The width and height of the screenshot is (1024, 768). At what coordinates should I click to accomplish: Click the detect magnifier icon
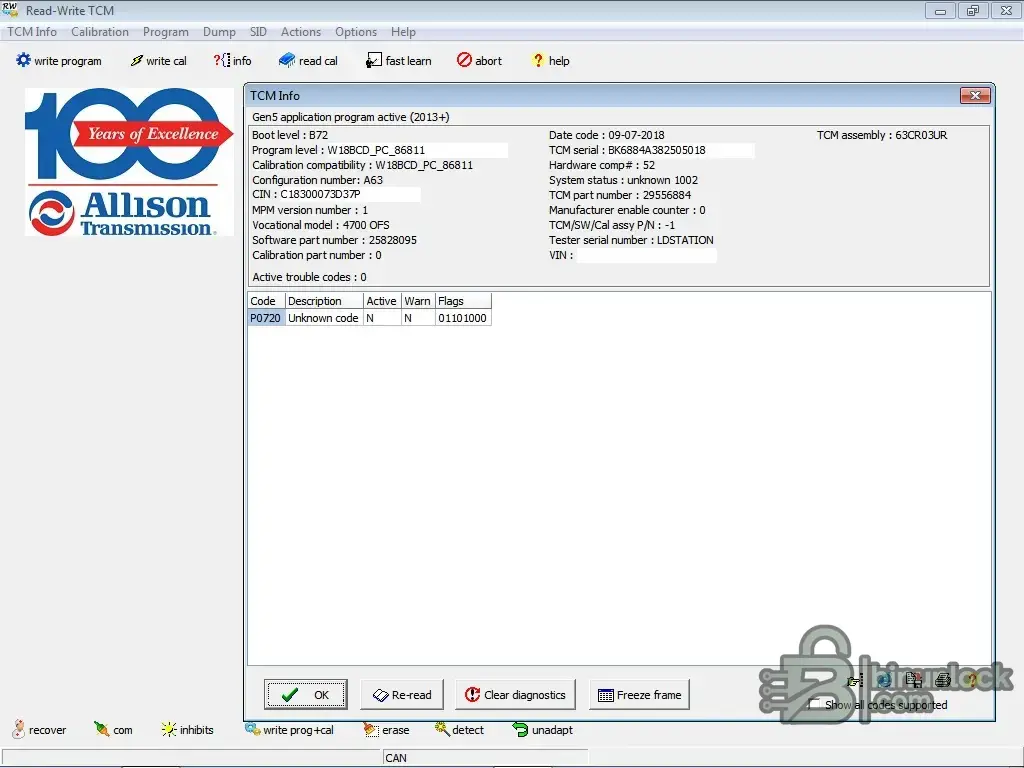coord(442,729)
